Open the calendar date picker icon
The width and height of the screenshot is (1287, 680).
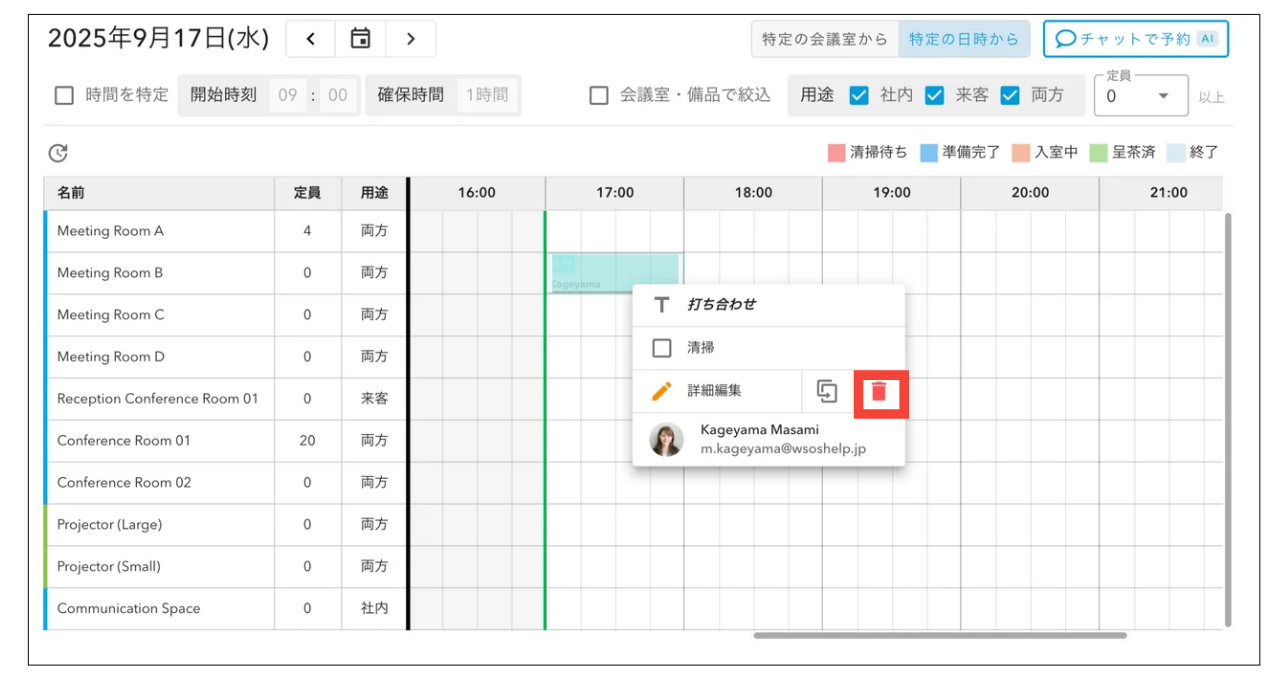point(360,39)
